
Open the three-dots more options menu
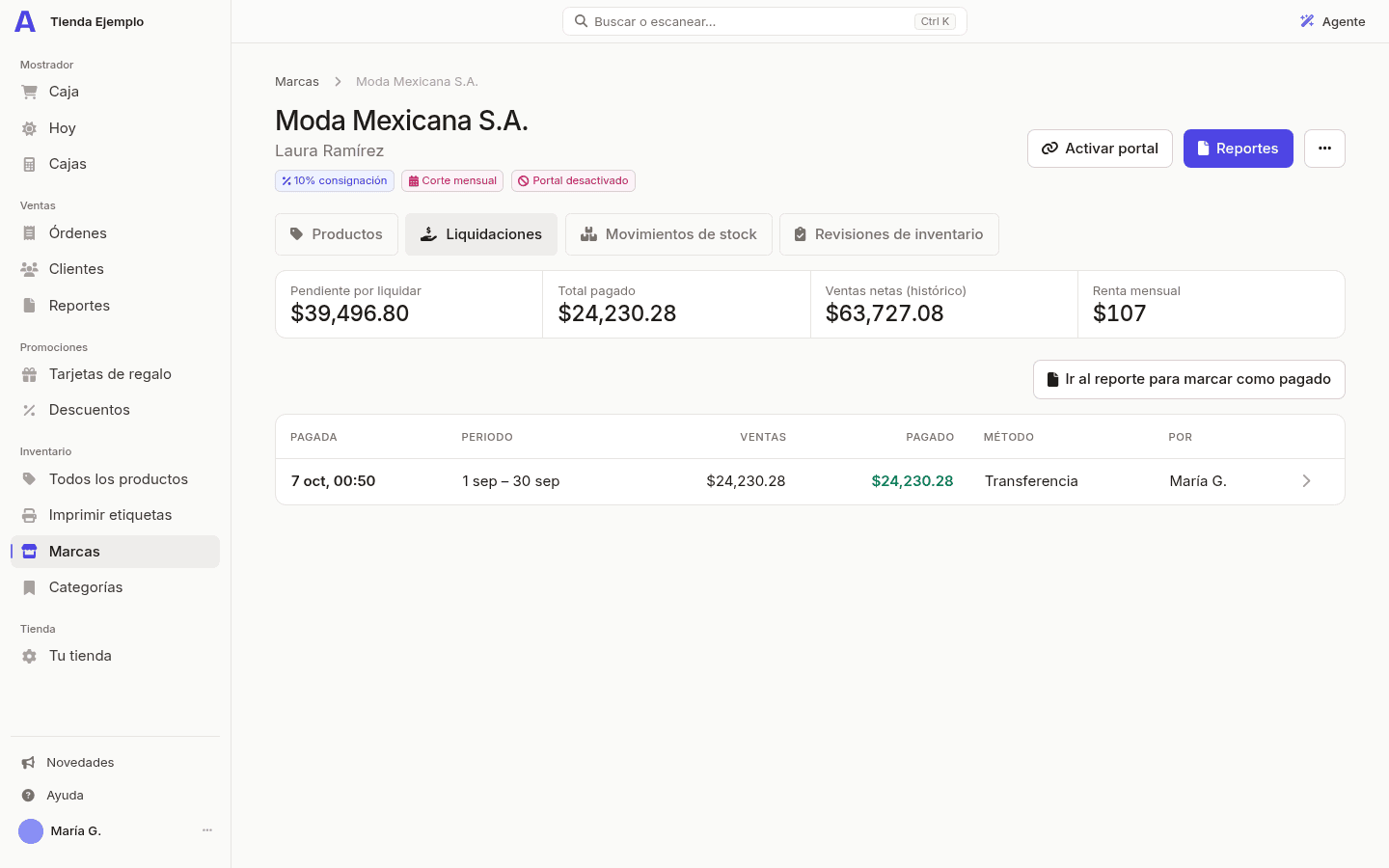coord(1324,149)
